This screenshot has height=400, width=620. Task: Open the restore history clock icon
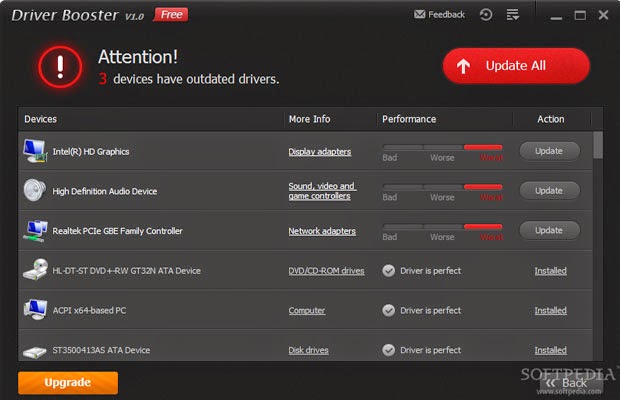click(486, 15)
